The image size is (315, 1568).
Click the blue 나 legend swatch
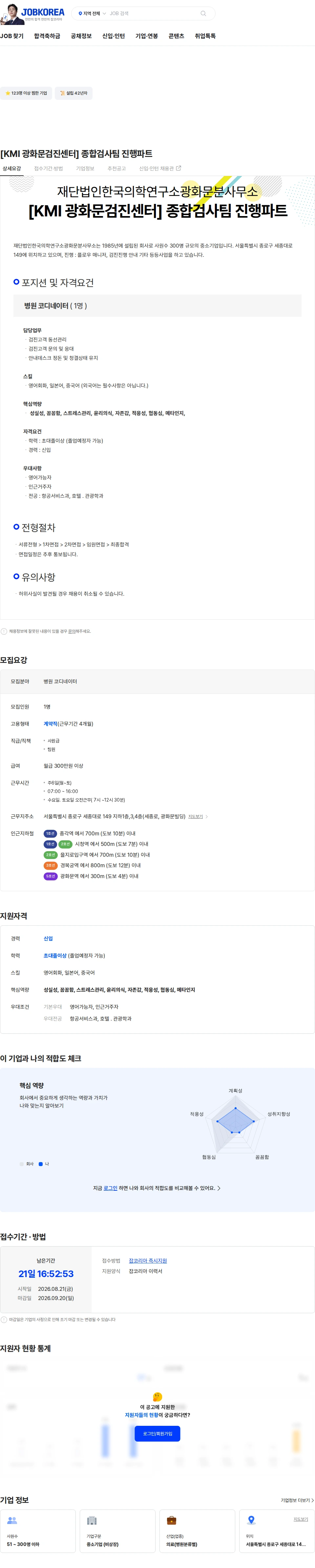coord(41,1164)
